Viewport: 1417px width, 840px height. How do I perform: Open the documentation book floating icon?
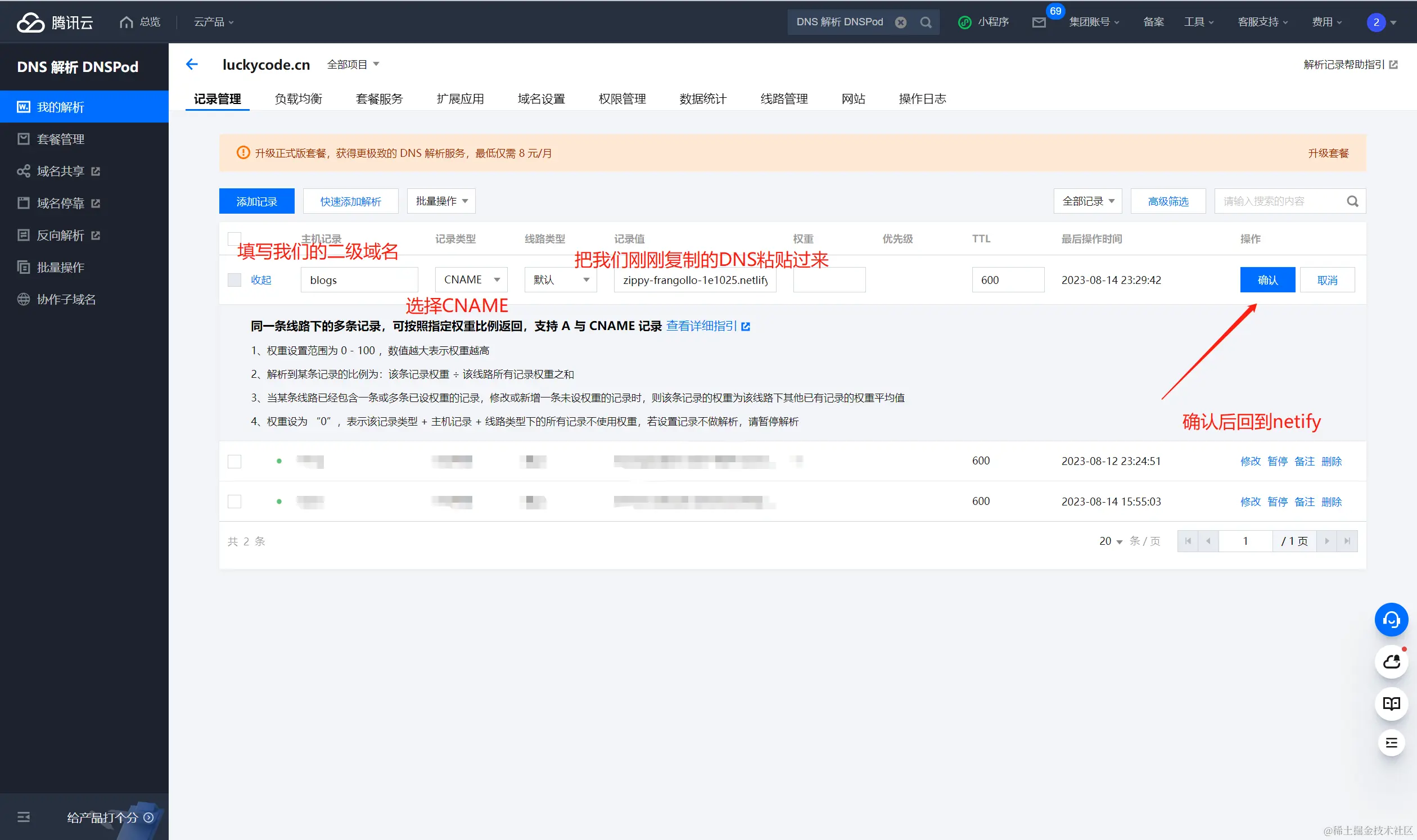click(x=1391, y=703)
